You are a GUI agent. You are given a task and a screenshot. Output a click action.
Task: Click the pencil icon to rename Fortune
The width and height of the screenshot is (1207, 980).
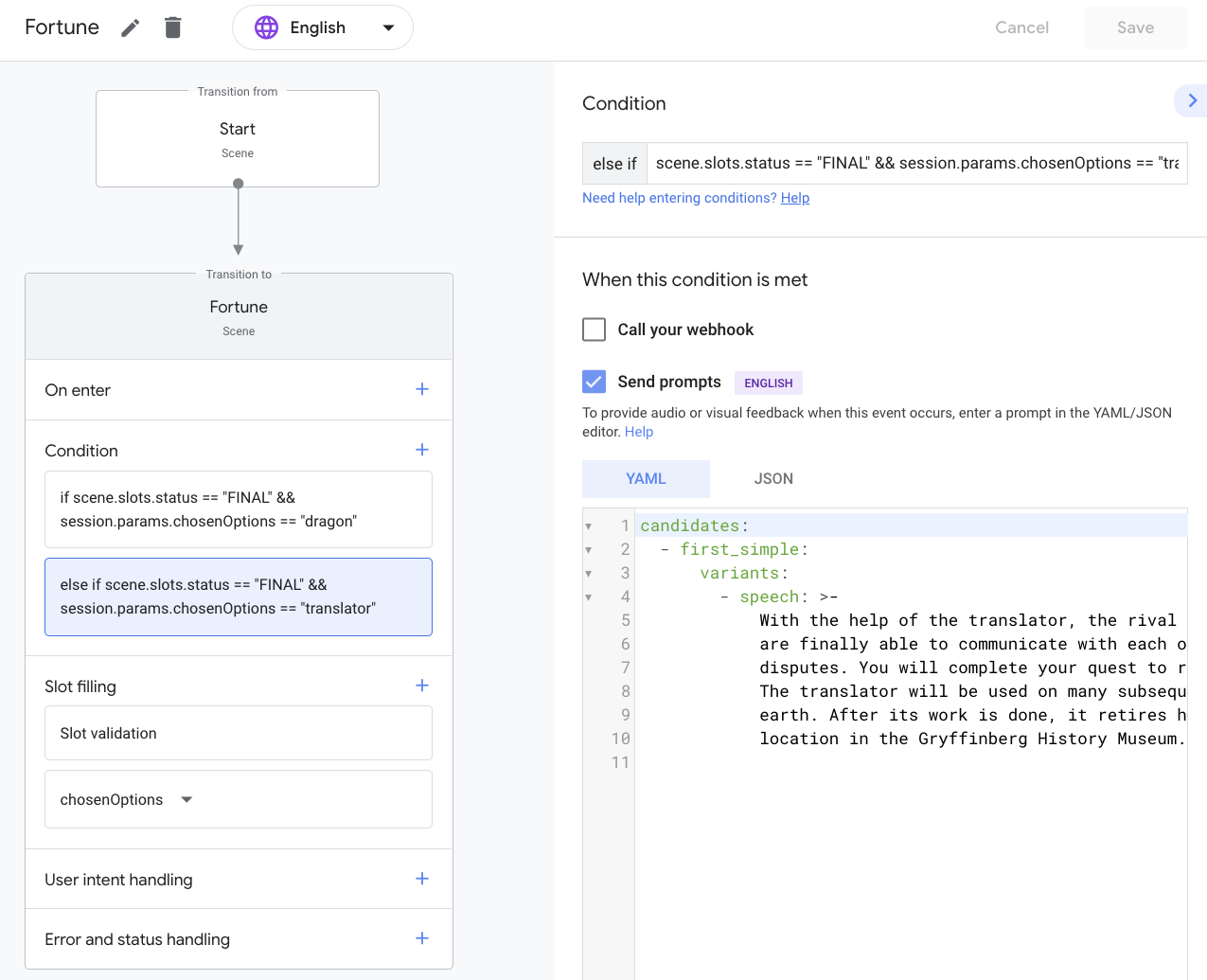[x=131, y=28]
